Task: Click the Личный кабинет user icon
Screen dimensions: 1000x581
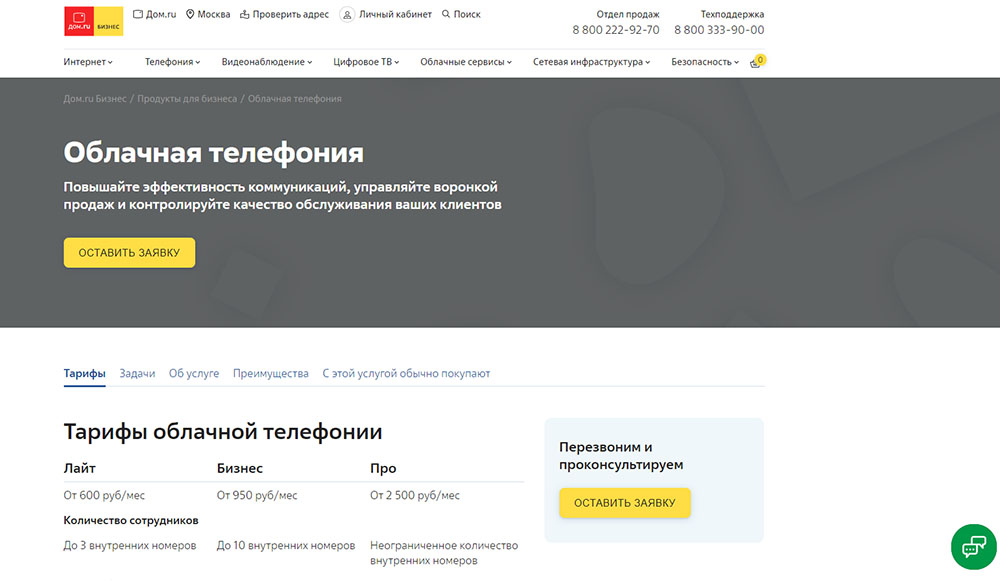Action: 347,15
